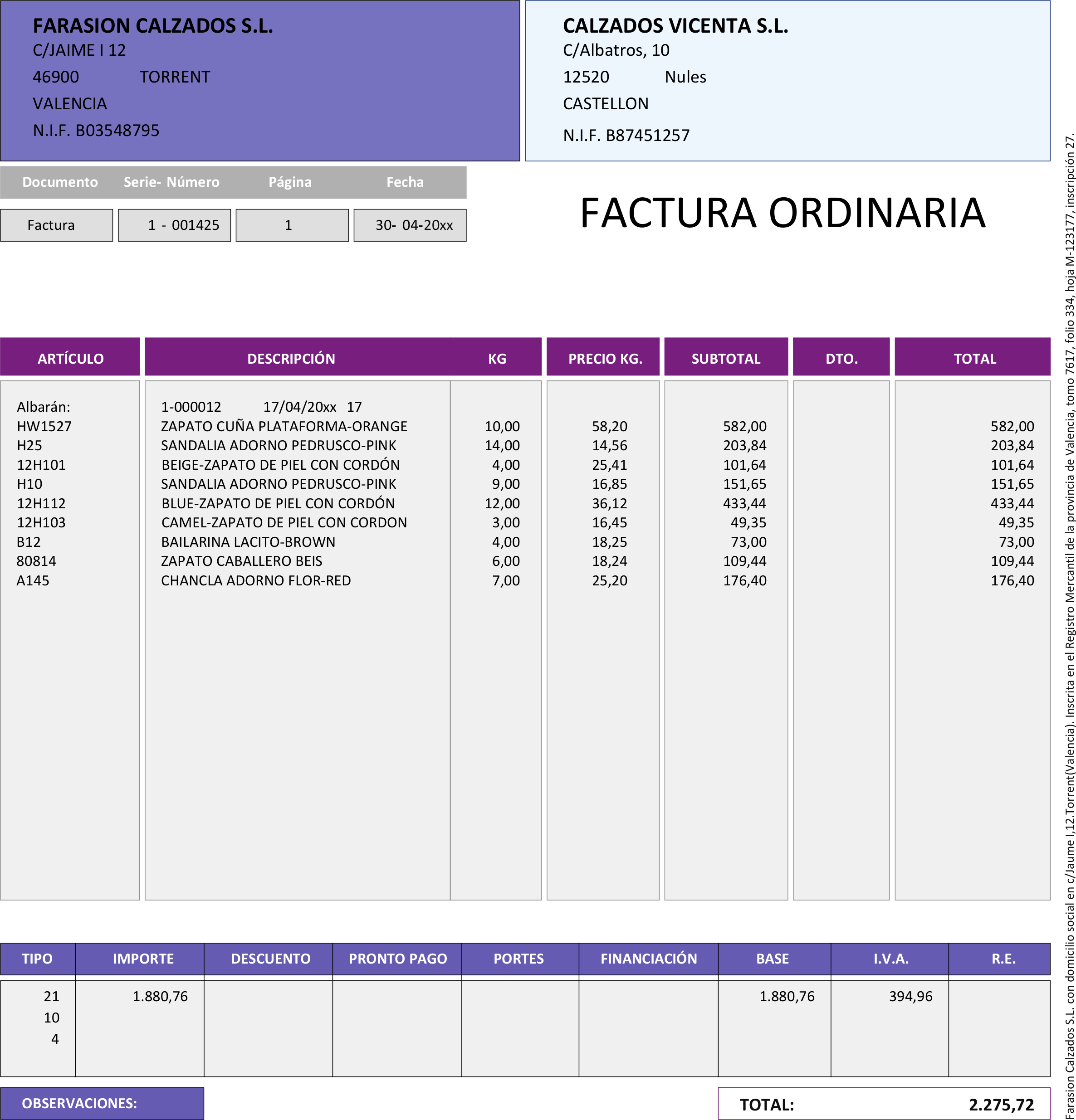The width and height of the screenshot is (1076, 1120).
Task: Click the FARASION CALZADOS S.L. company name
Action: pyautogui.click(x=153, y=26)
